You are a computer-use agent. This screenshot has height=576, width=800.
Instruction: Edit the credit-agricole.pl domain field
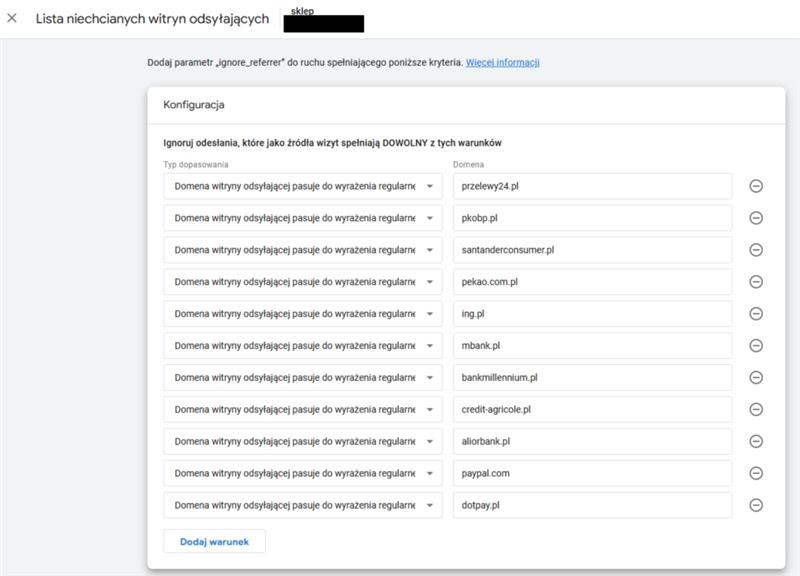pyautogui.click(x=591, y=409)
